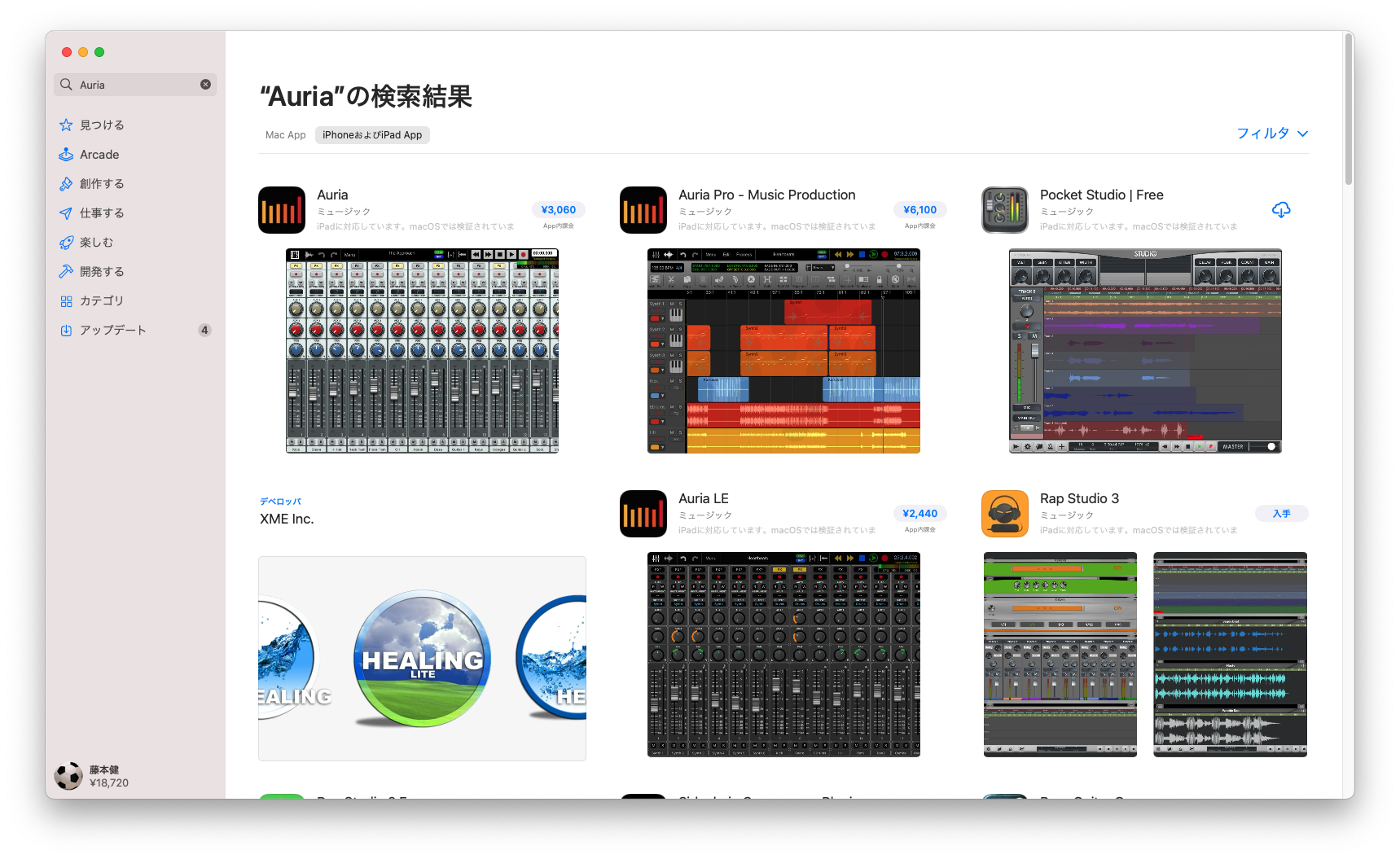
Task: Open the Auria app title
Action: [x=332, y=195]
